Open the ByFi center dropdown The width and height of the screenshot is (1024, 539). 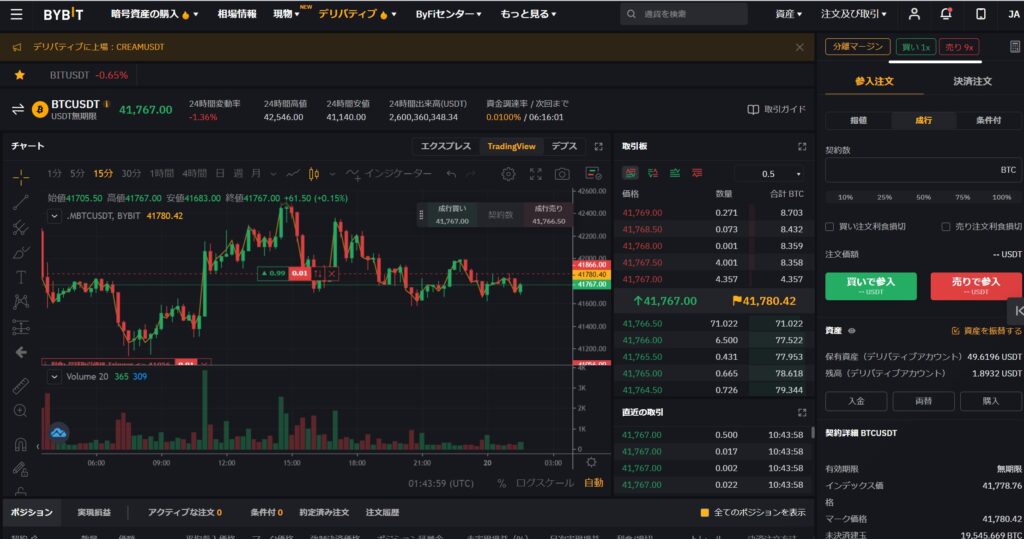448,14
